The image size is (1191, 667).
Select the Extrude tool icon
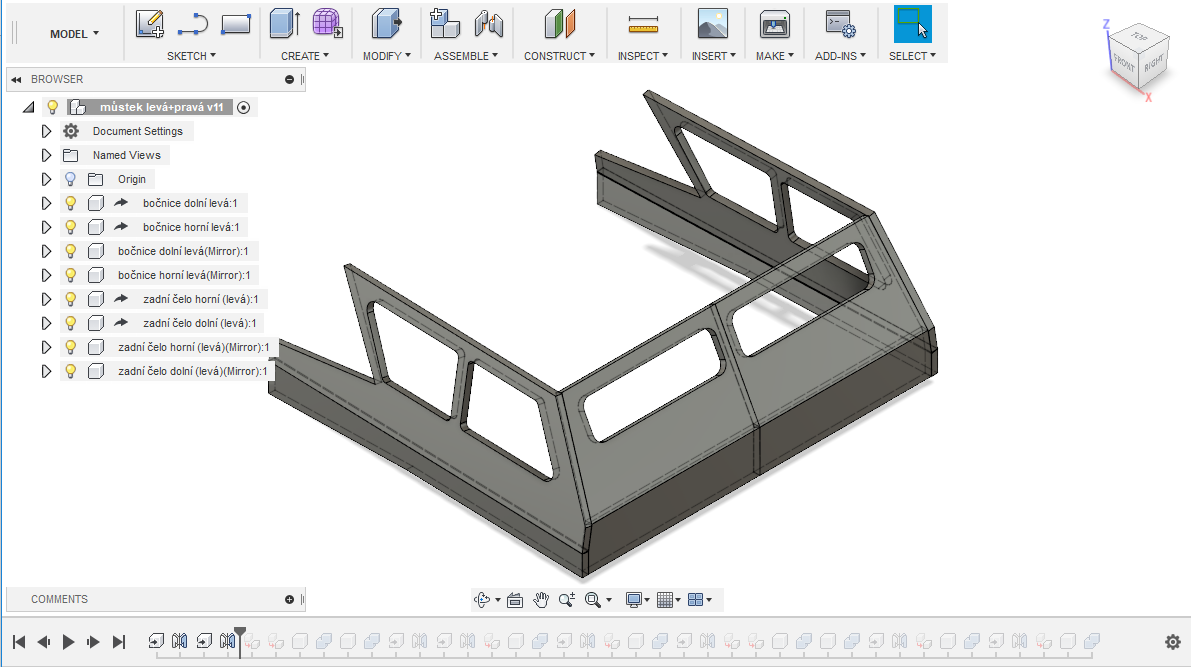tap(285, 23)
